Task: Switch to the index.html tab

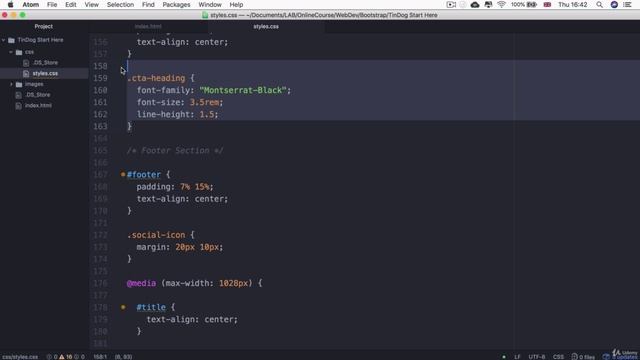Action: 148,27
